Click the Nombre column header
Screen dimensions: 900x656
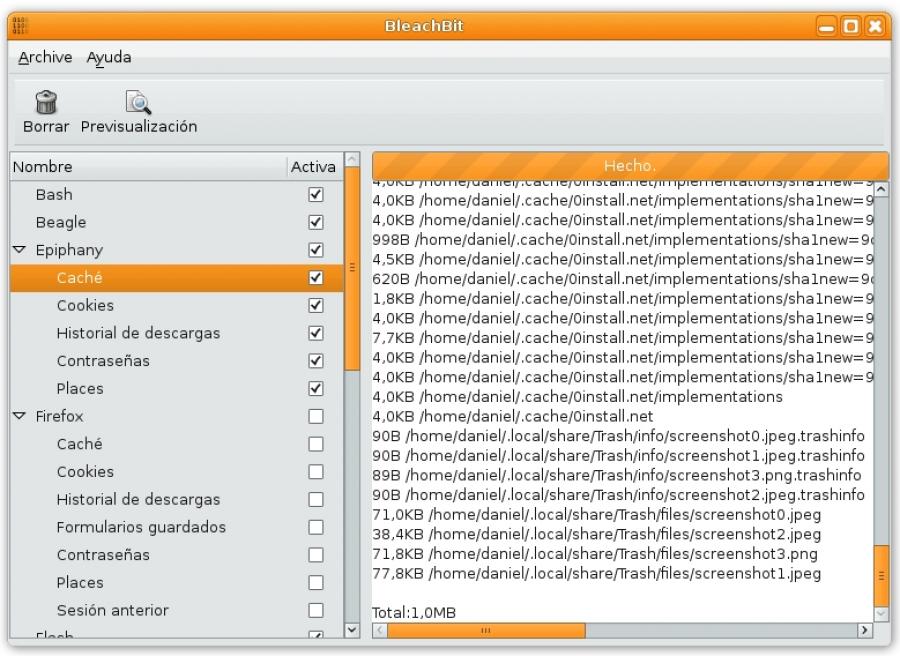pos(148,167)
